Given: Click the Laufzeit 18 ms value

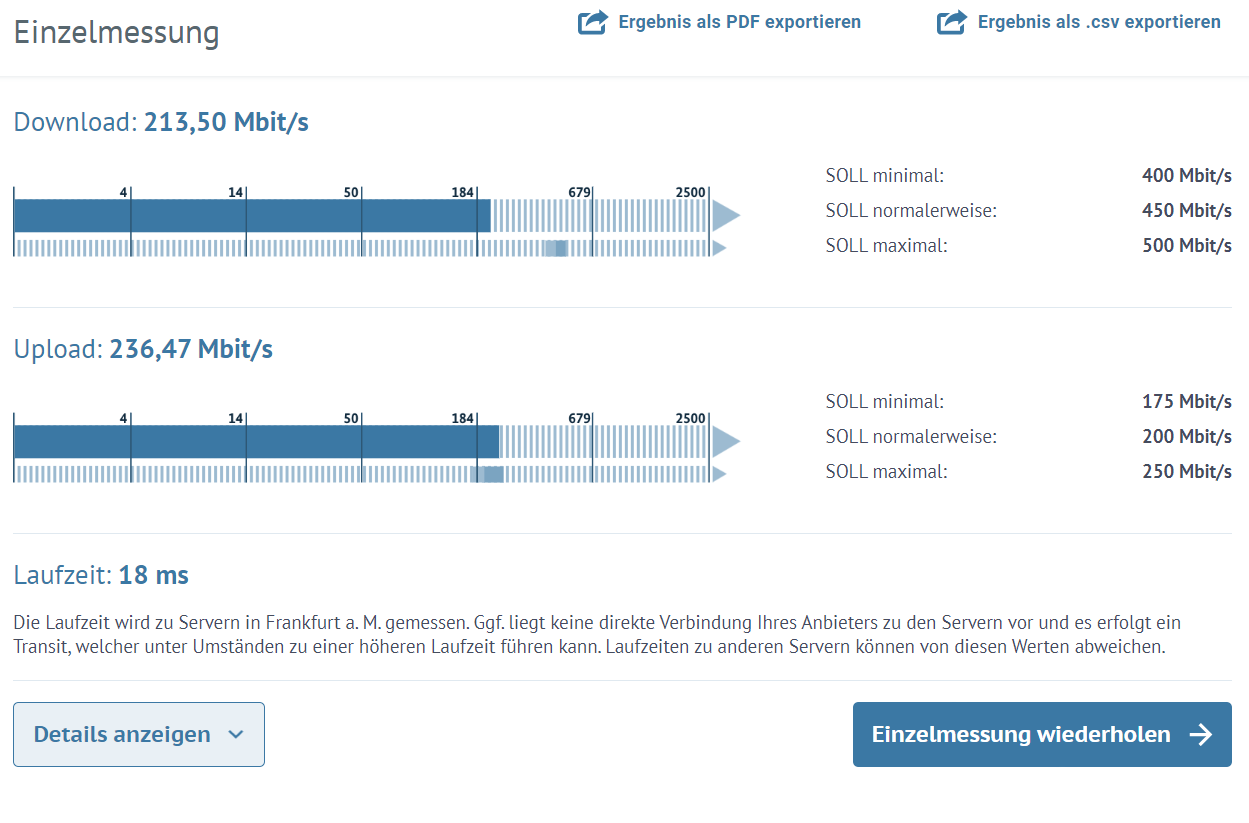Looking at the screenshot, I should tap(153, 575).
